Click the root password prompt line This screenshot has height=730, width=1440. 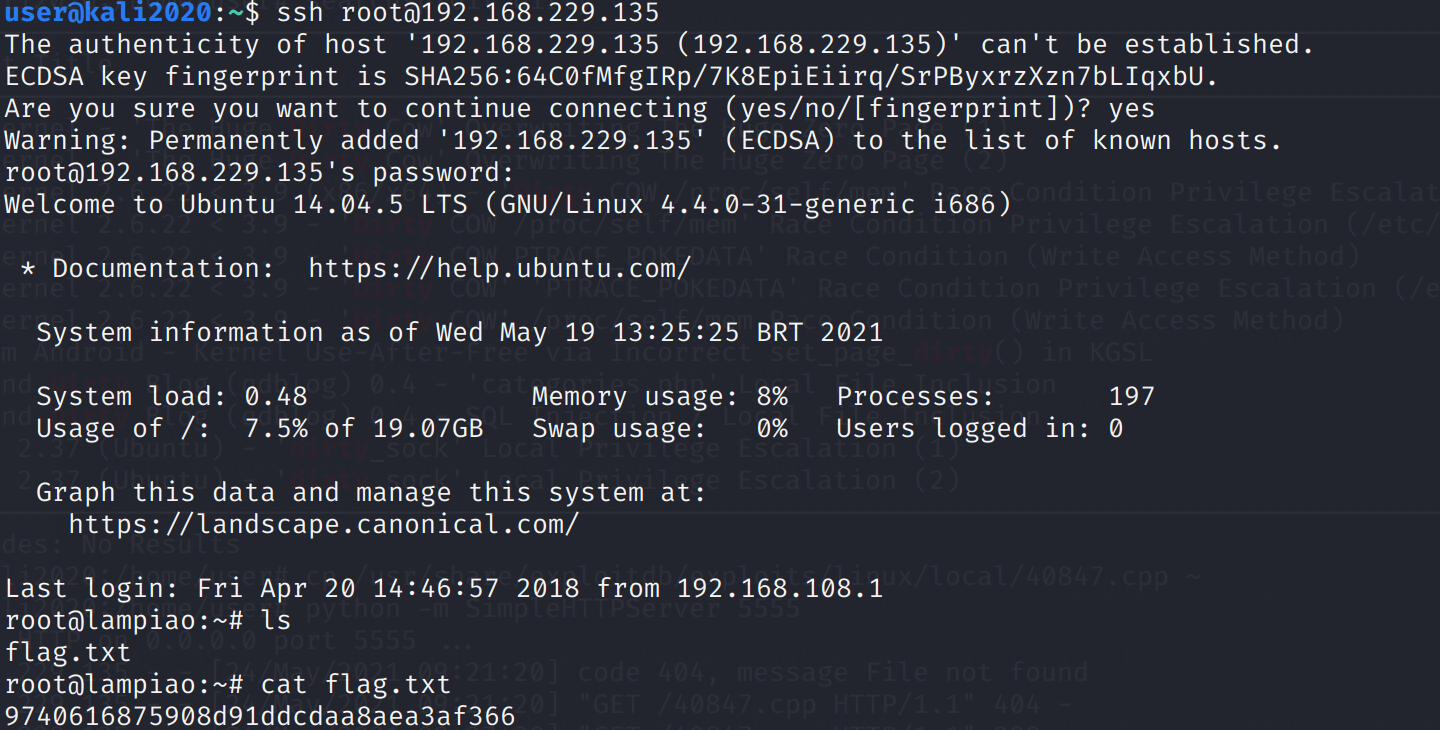(259, 172)
